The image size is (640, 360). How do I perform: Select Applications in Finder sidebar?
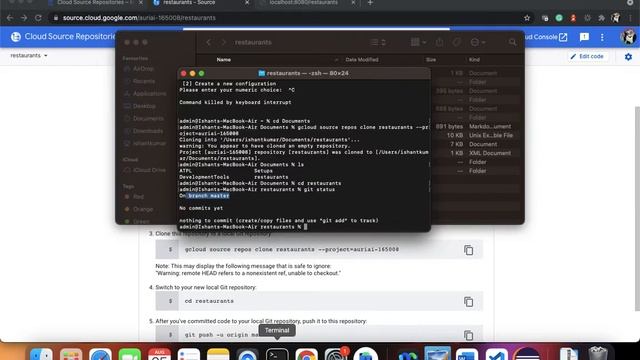pos(145,93)
